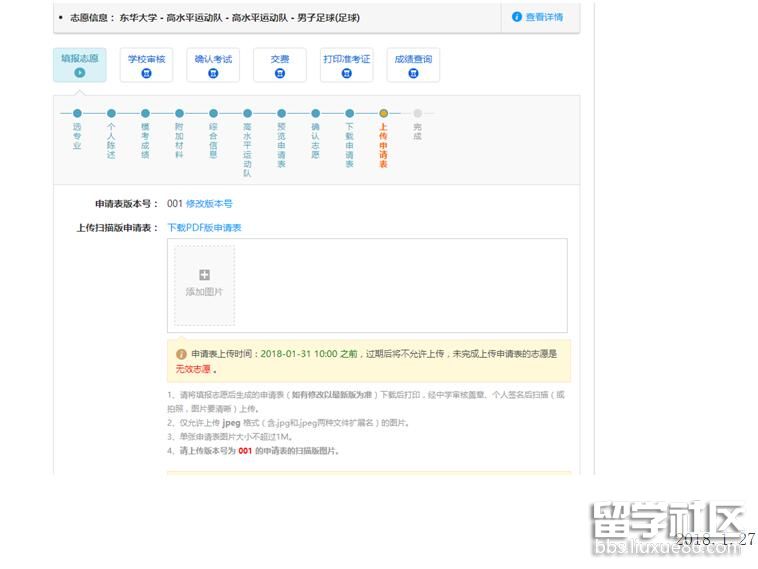Go to the 交费 payment tab
Screen dimensions: 758x569
click(x=280, y=64)
